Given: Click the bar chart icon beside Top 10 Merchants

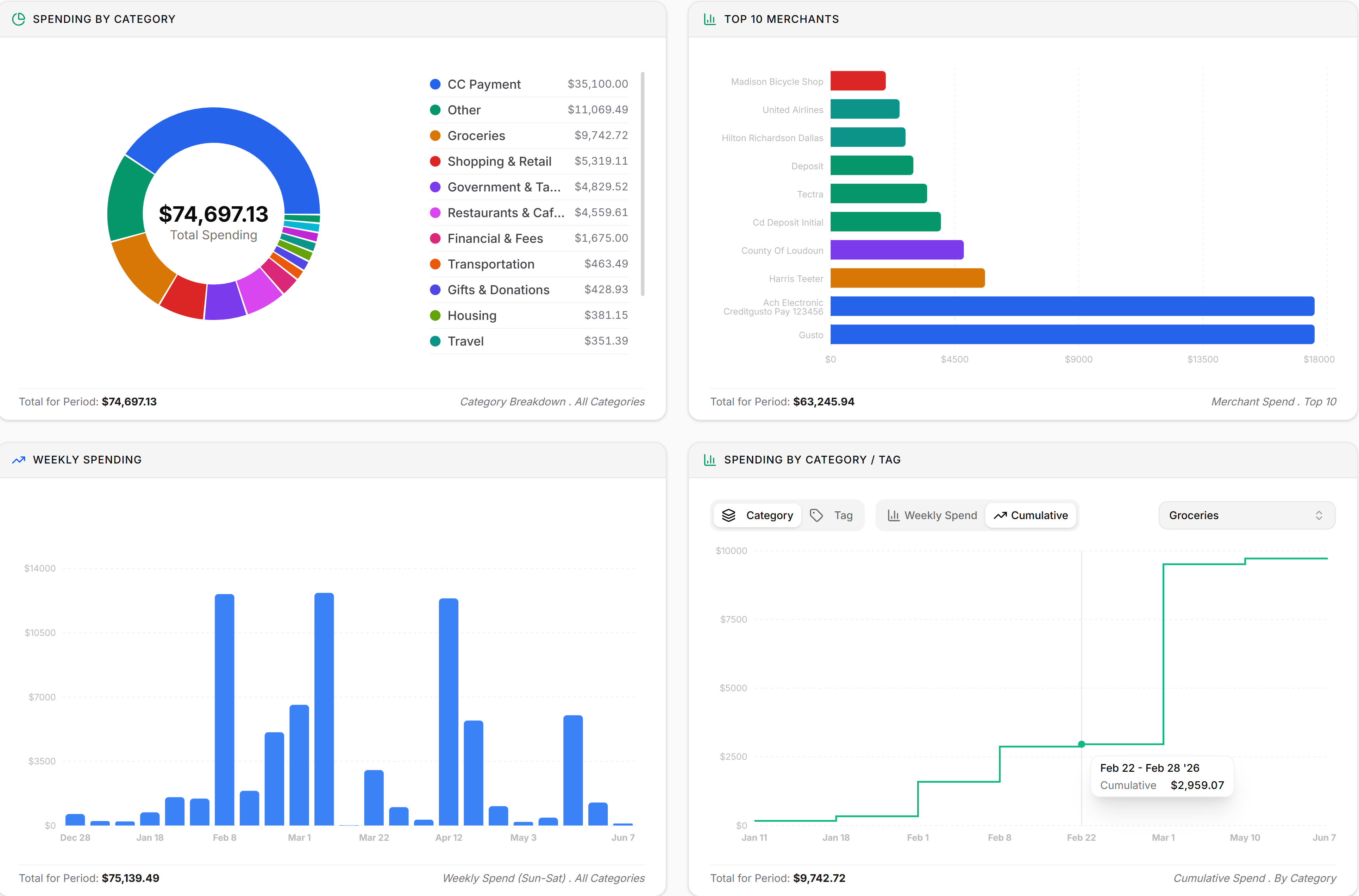Looking at the screenshot, I should (x=710, y=19).
